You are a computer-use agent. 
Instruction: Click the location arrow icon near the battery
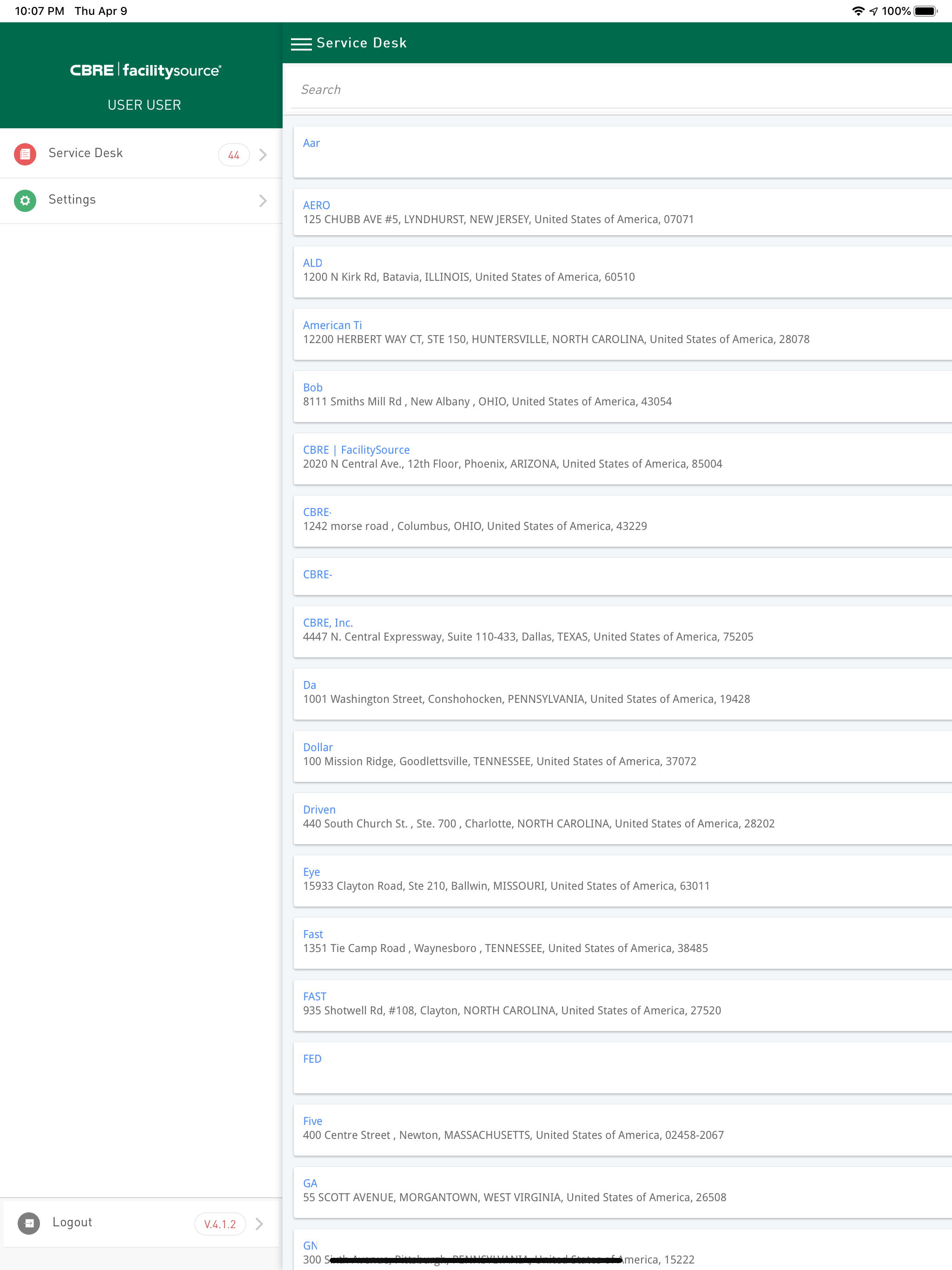(874, 10)
